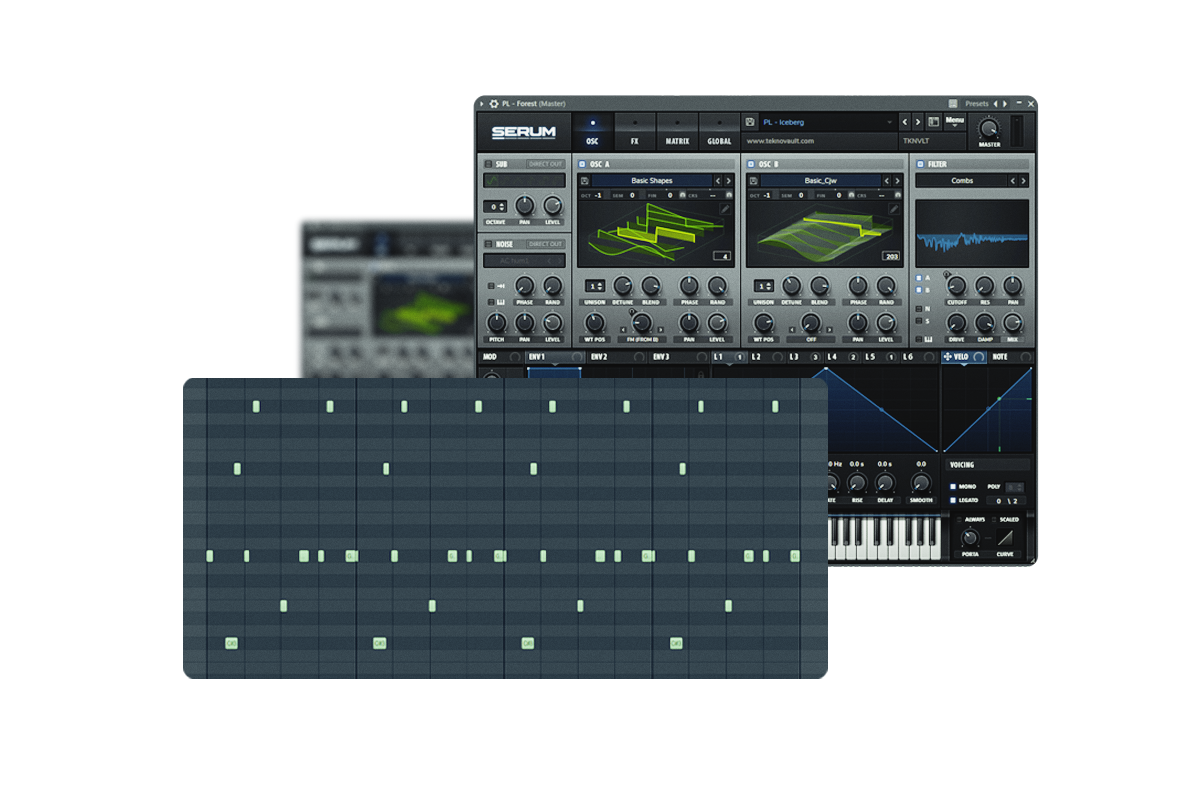
Task: Select the ENV 2 modulation tab
Action: click(599, 357)
